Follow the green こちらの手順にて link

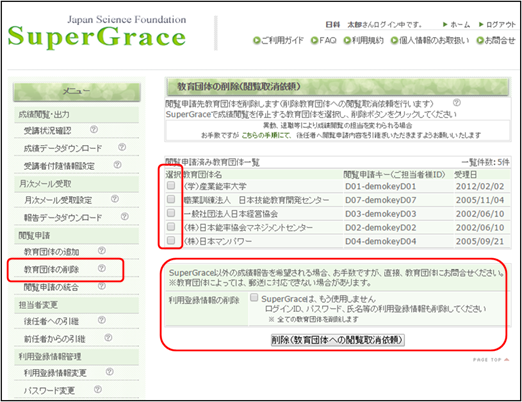(266, 135)
